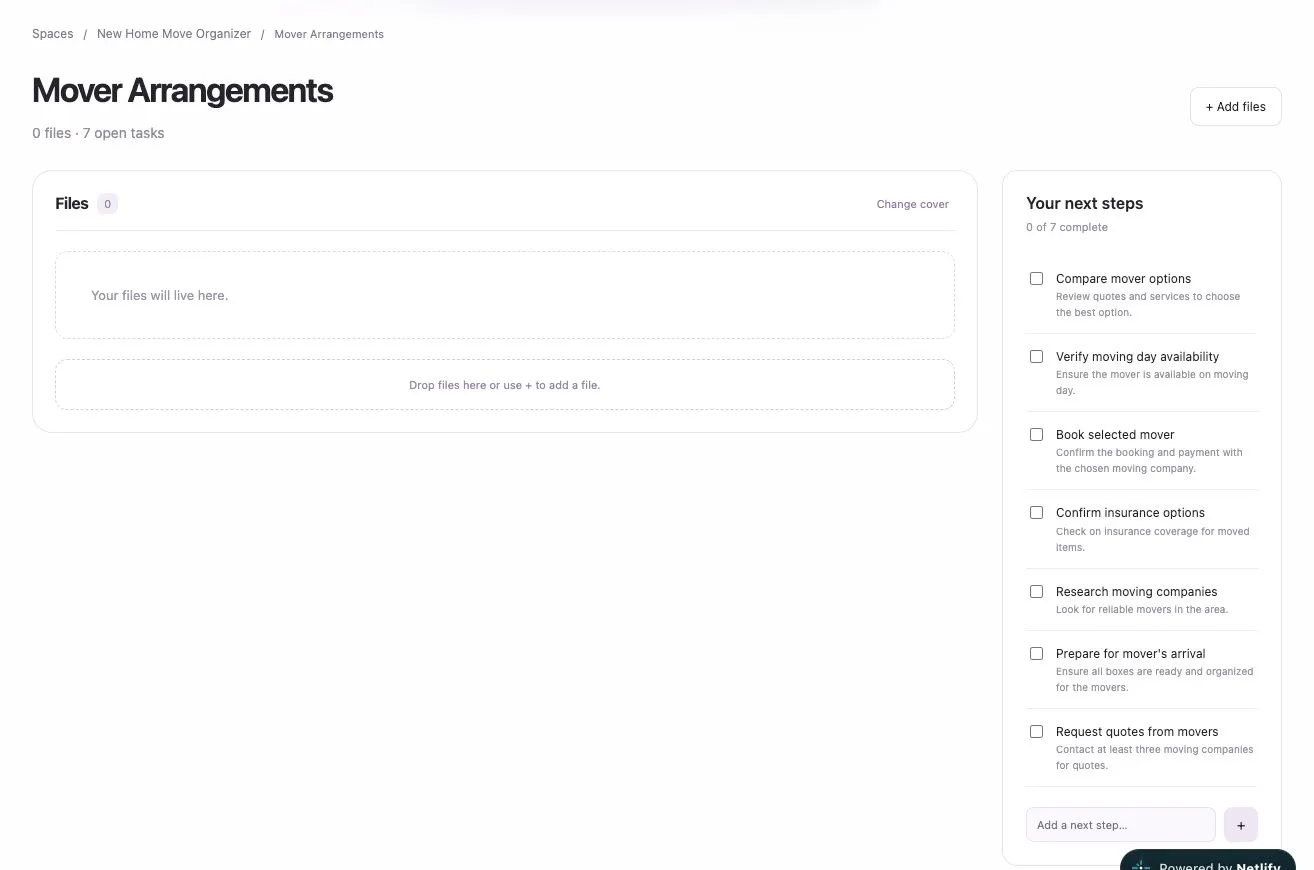1314x870 pixels.
Task: Click 'Check on insurance coverage' description text
Action: pyautogui.click(x=1152, y=540)
